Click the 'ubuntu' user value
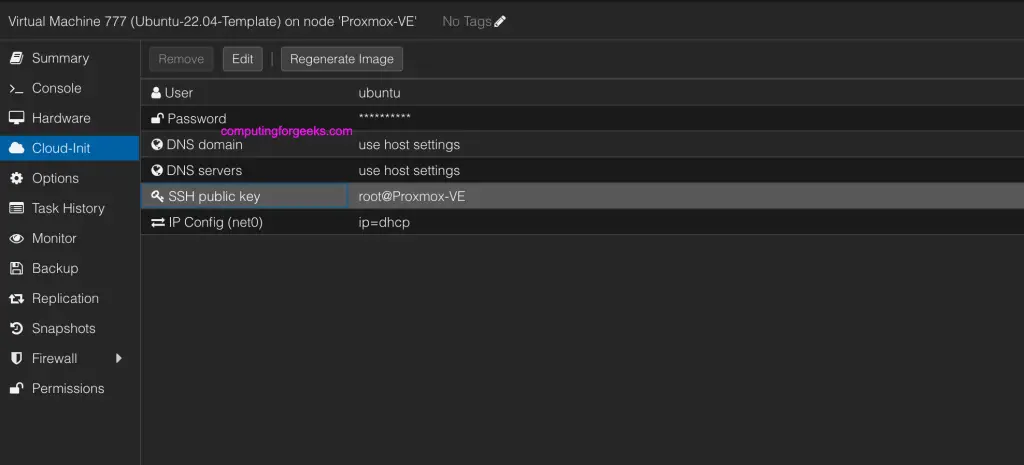Image resolution: width=1024 pixels, height=465 pixels. 379,93
